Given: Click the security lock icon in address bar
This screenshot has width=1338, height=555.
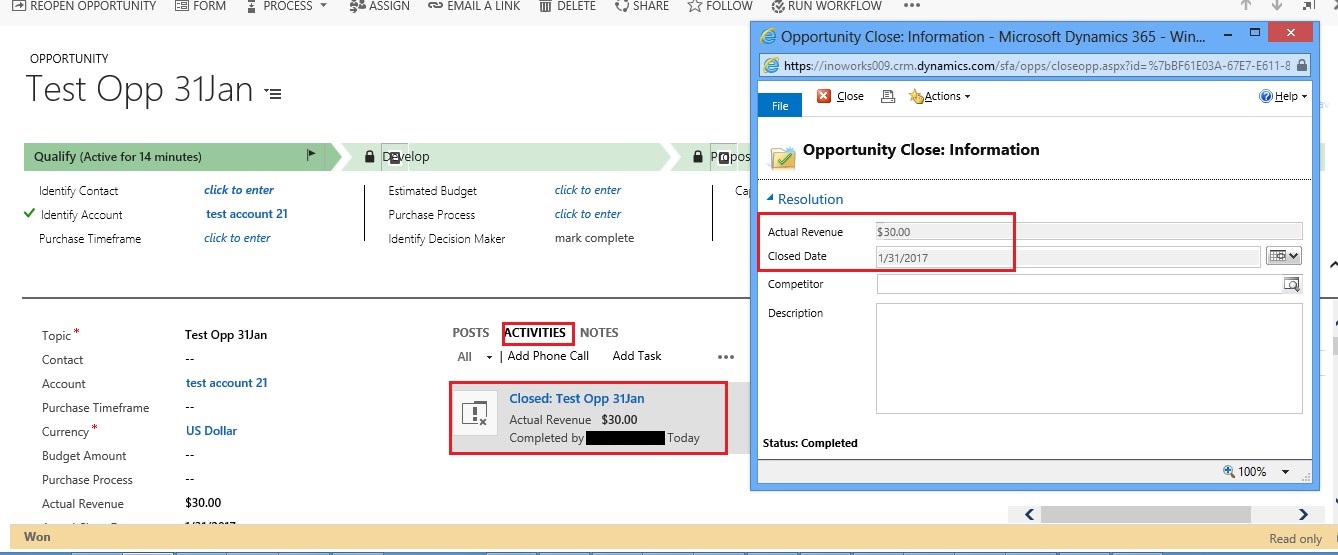Looking at the screenshot, I should click(x=1300, y=65).
